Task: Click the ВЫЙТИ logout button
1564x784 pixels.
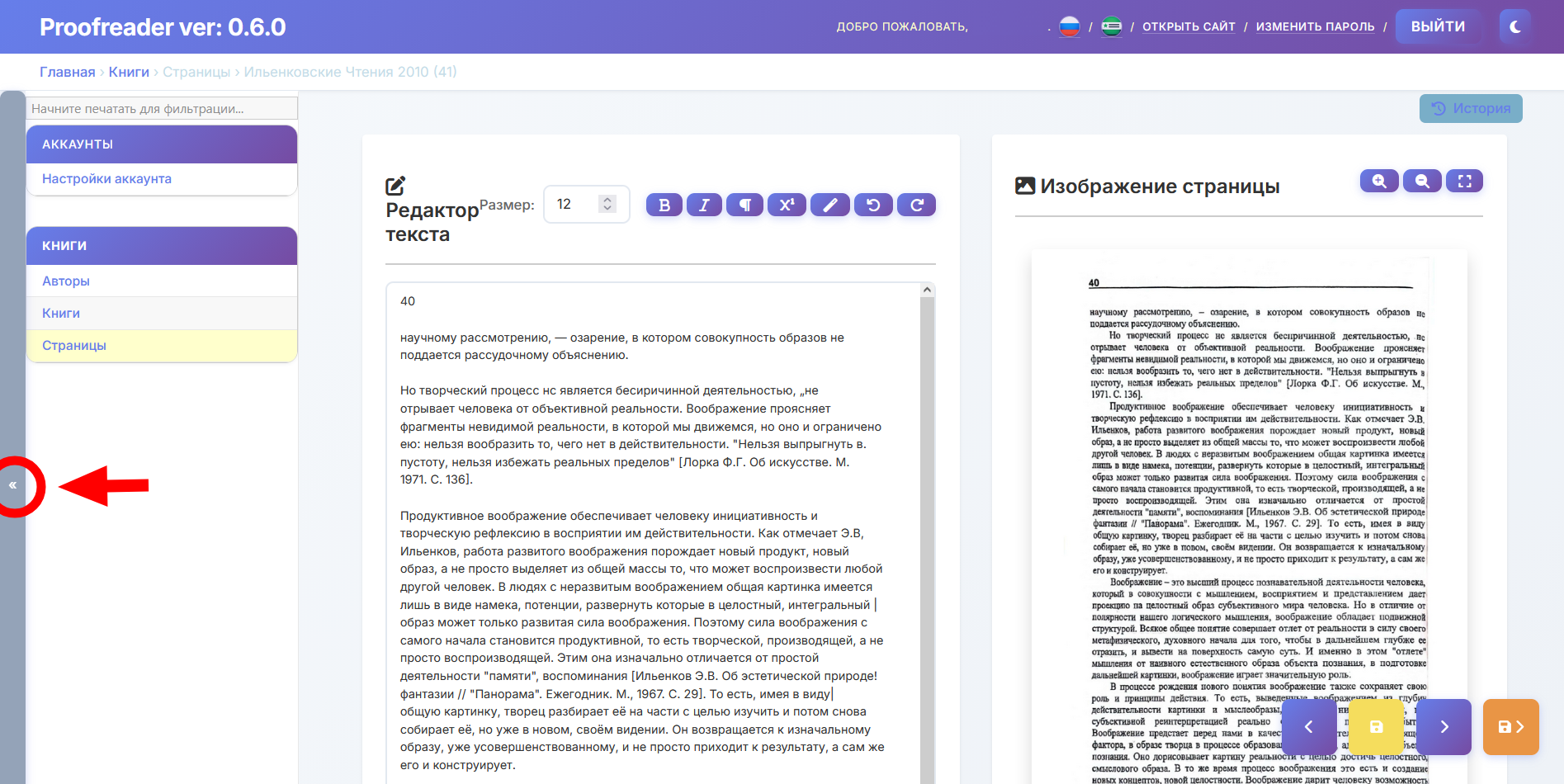Action: click(x=1438, y=26)
